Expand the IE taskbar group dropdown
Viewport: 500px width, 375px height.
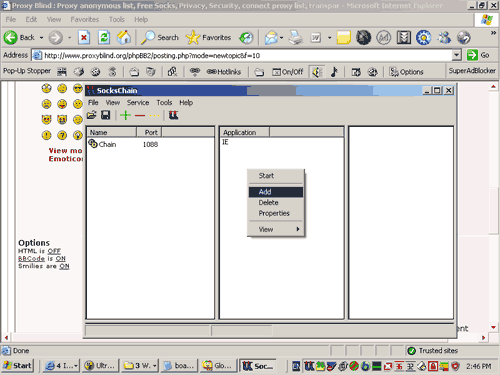tap(76, 366)
